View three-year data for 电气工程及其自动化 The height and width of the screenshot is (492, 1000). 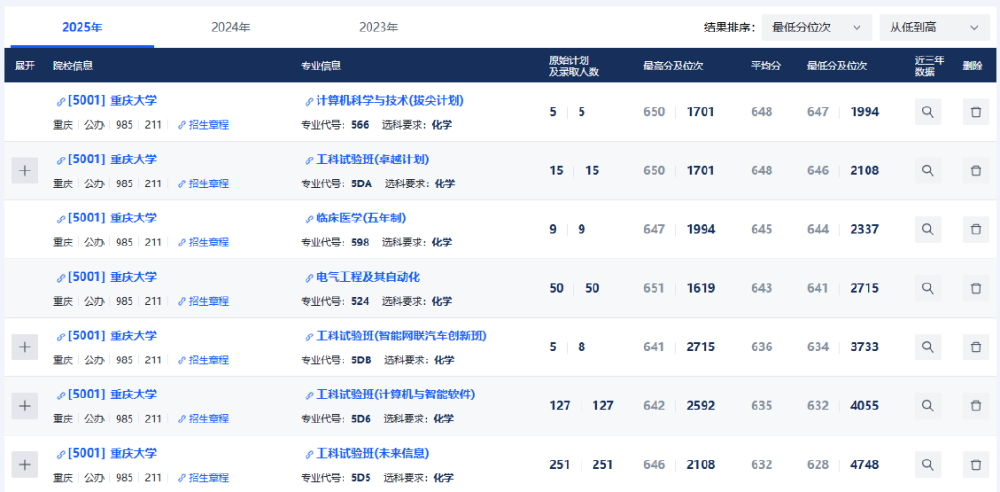[928, 288]
